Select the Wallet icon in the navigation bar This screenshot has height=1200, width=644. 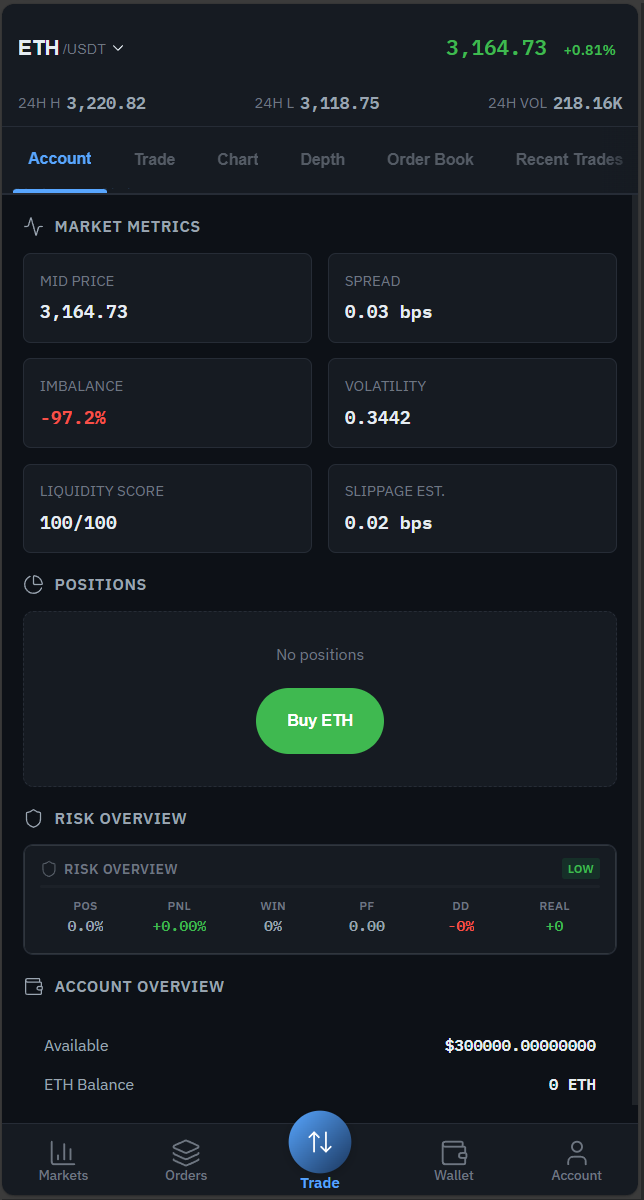coord(454,1151)
